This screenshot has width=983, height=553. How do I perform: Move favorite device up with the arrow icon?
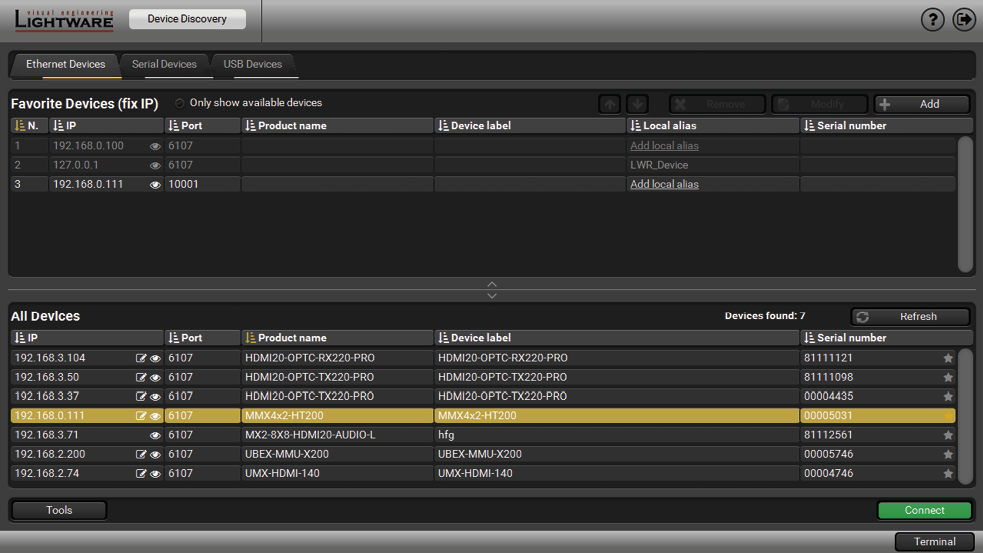click(x=609, y=104)
